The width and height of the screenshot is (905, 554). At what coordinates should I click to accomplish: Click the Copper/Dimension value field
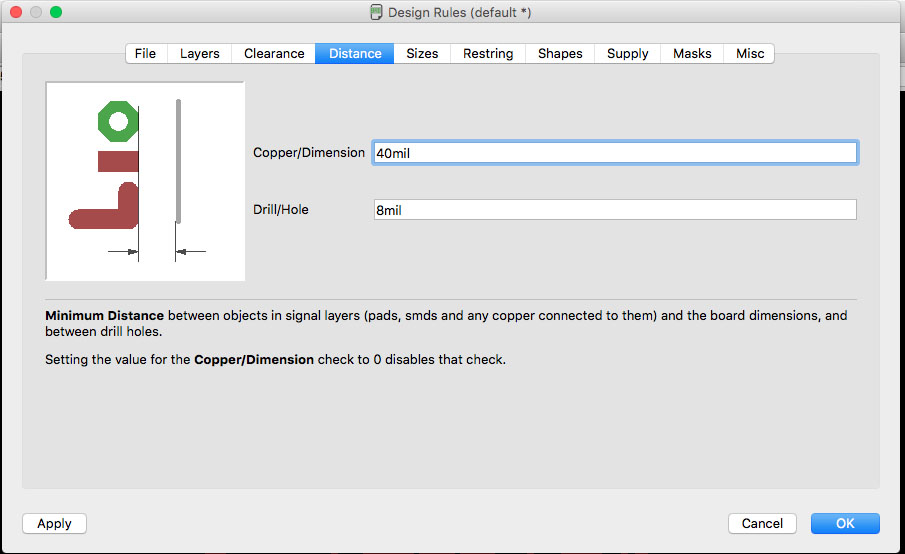pos(615,153)
